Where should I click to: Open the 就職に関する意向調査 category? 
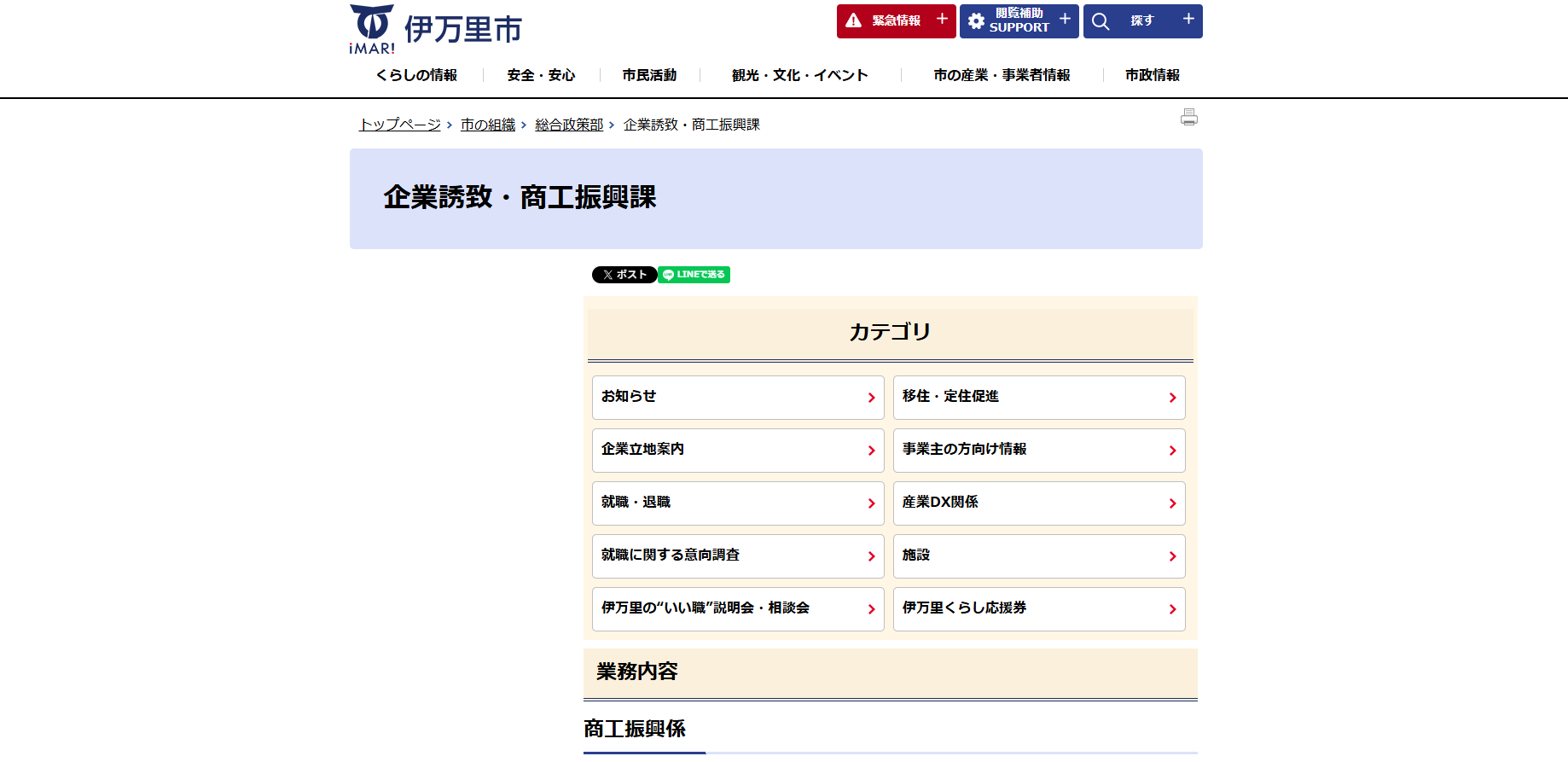coord(738,556)
